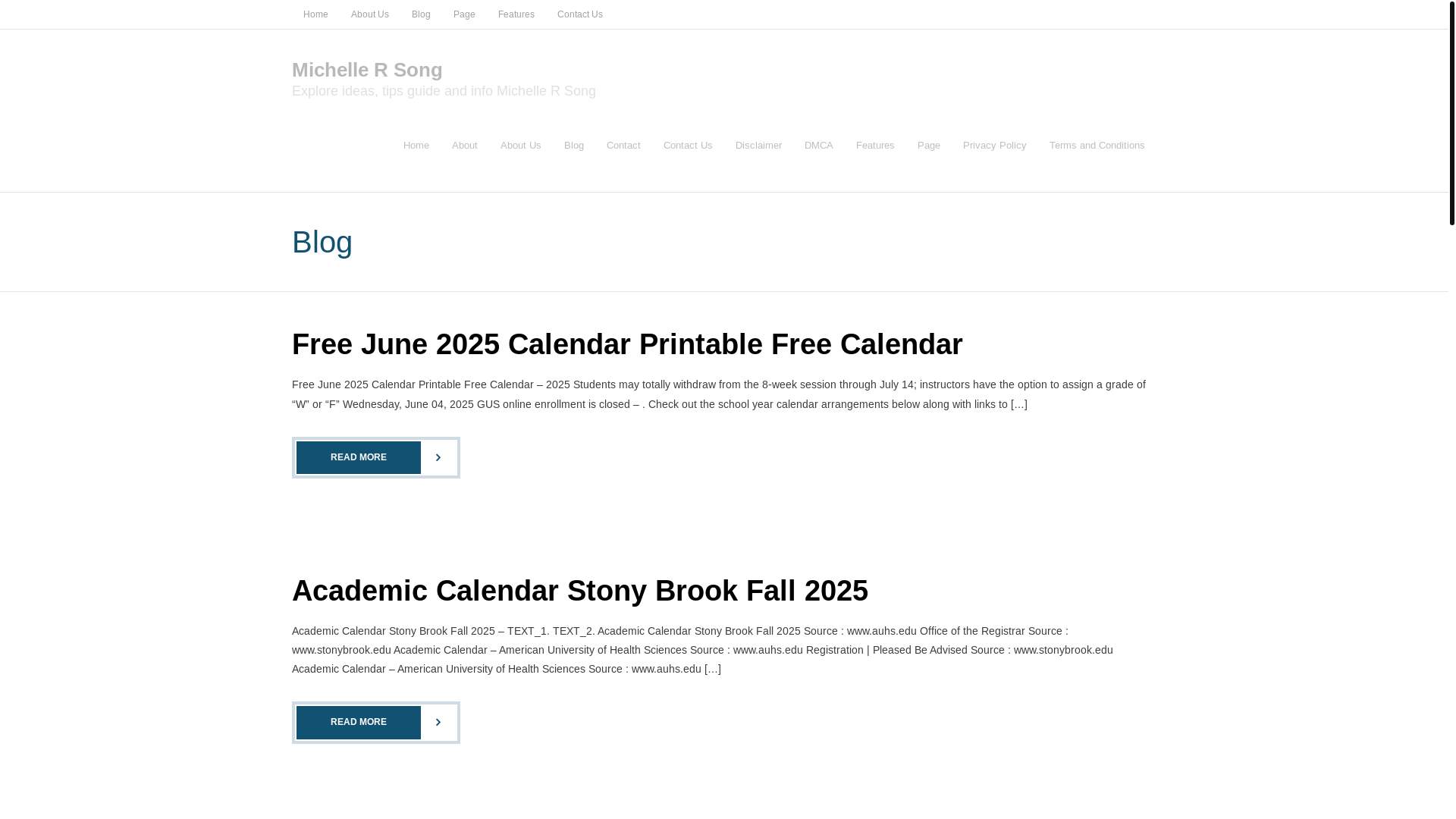This screenshot has width=1456, height=819.
Task: Open Academic Calendar Stony Brook Fall 2025 post
Action: click(580, 591)
